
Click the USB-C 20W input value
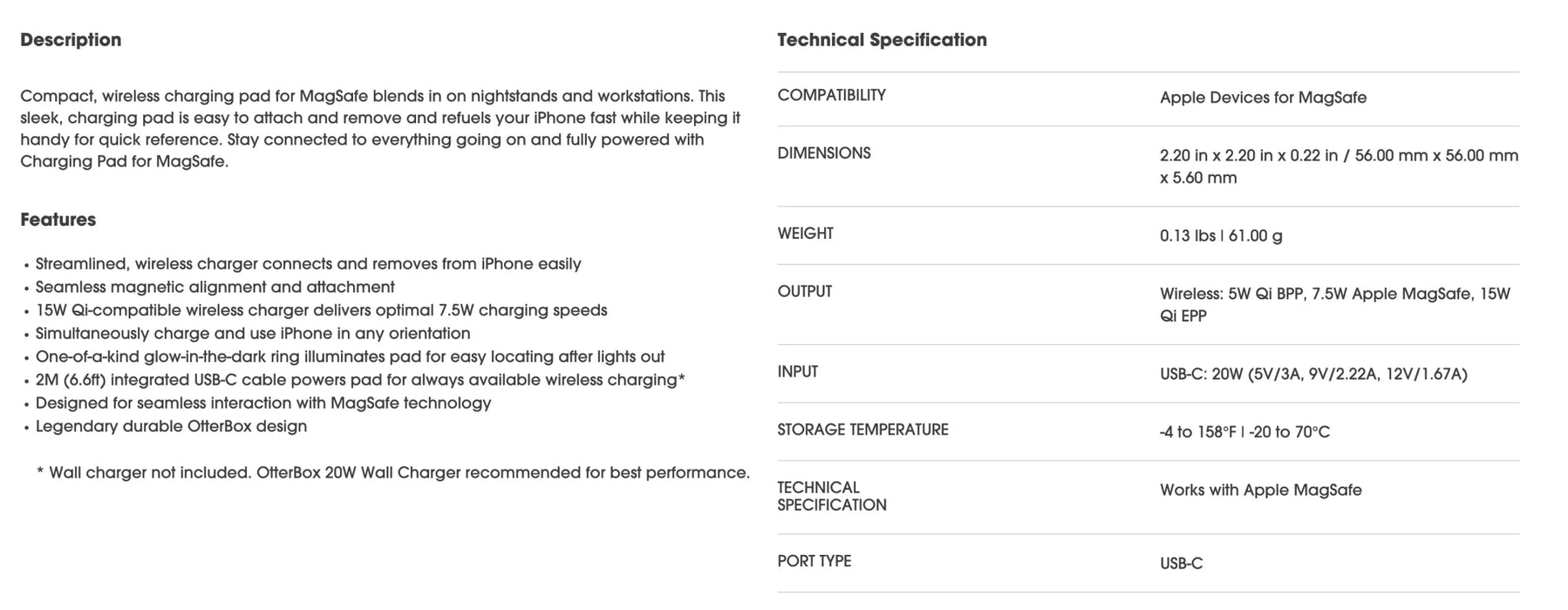click(1312, 374)
